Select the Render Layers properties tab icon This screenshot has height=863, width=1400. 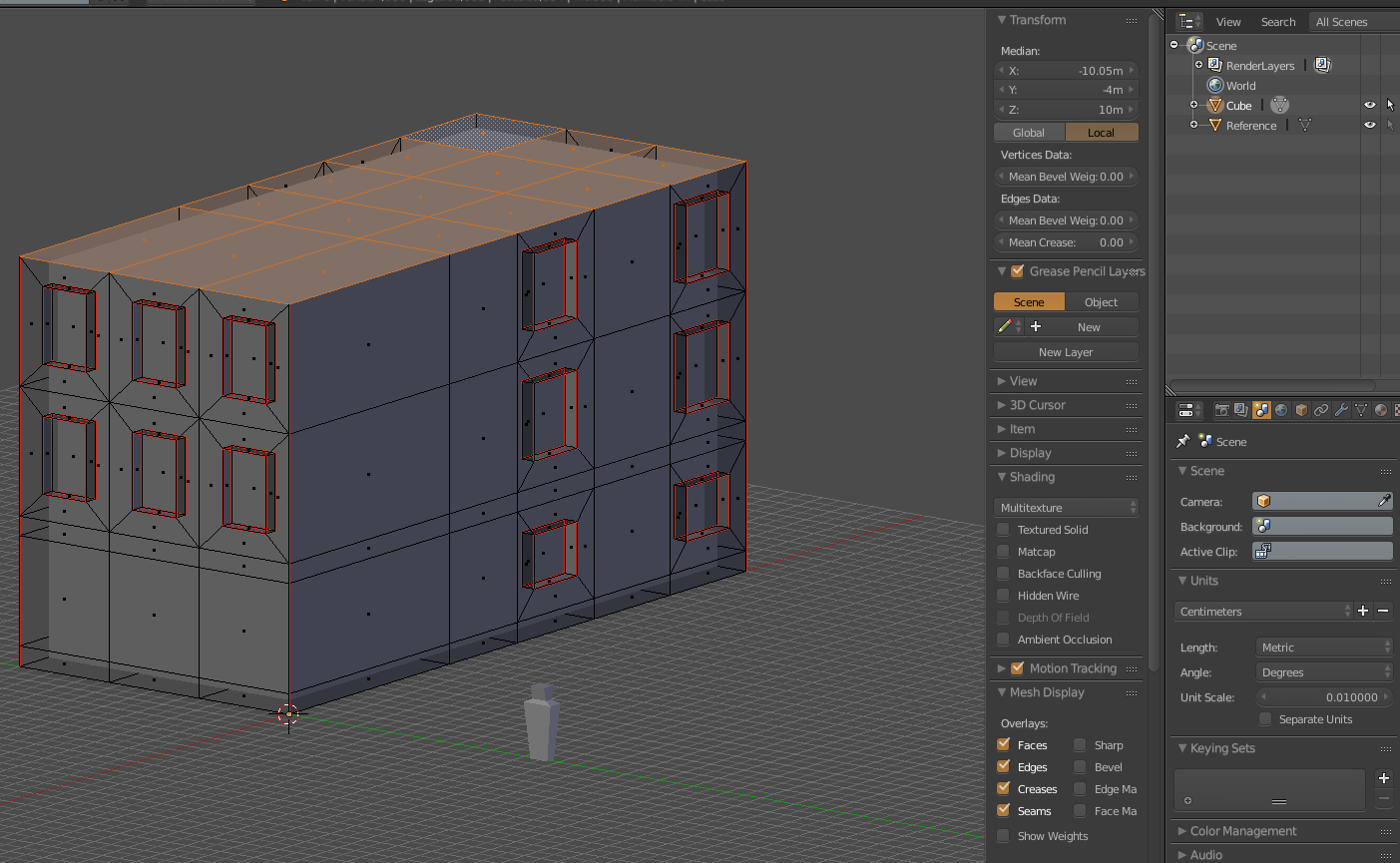(x=1242, y=409)
